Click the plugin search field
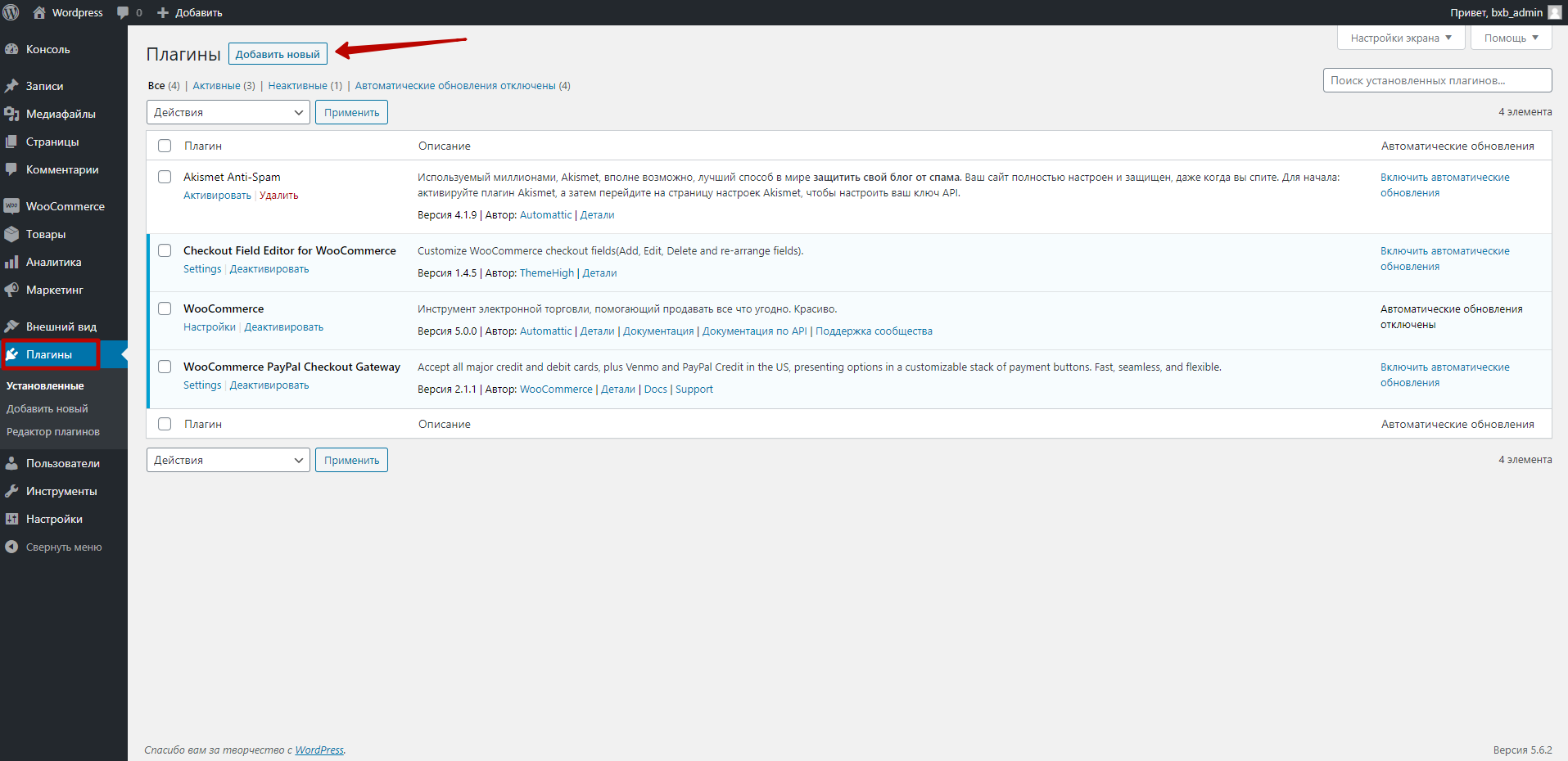 (x=1437, y=80)
